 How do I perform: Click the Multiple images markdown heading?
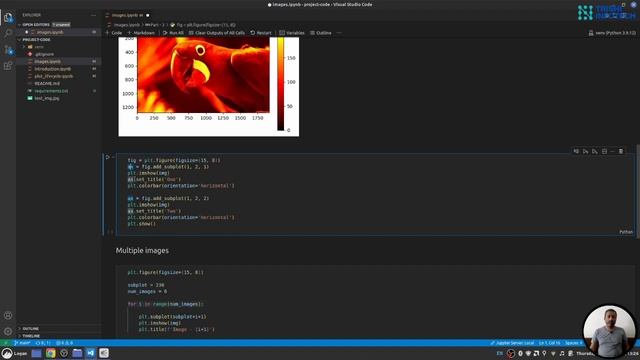(142, 251)
